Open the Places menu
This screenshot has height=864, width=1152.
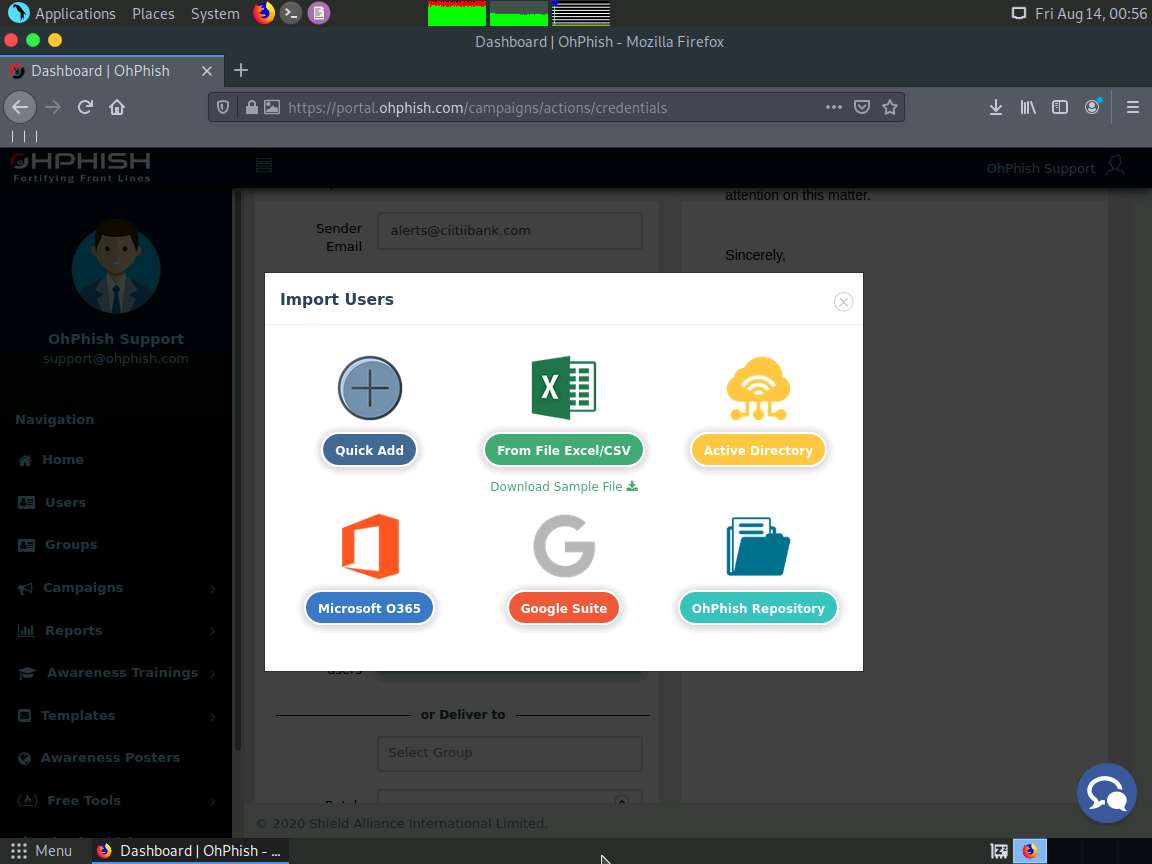153,13
